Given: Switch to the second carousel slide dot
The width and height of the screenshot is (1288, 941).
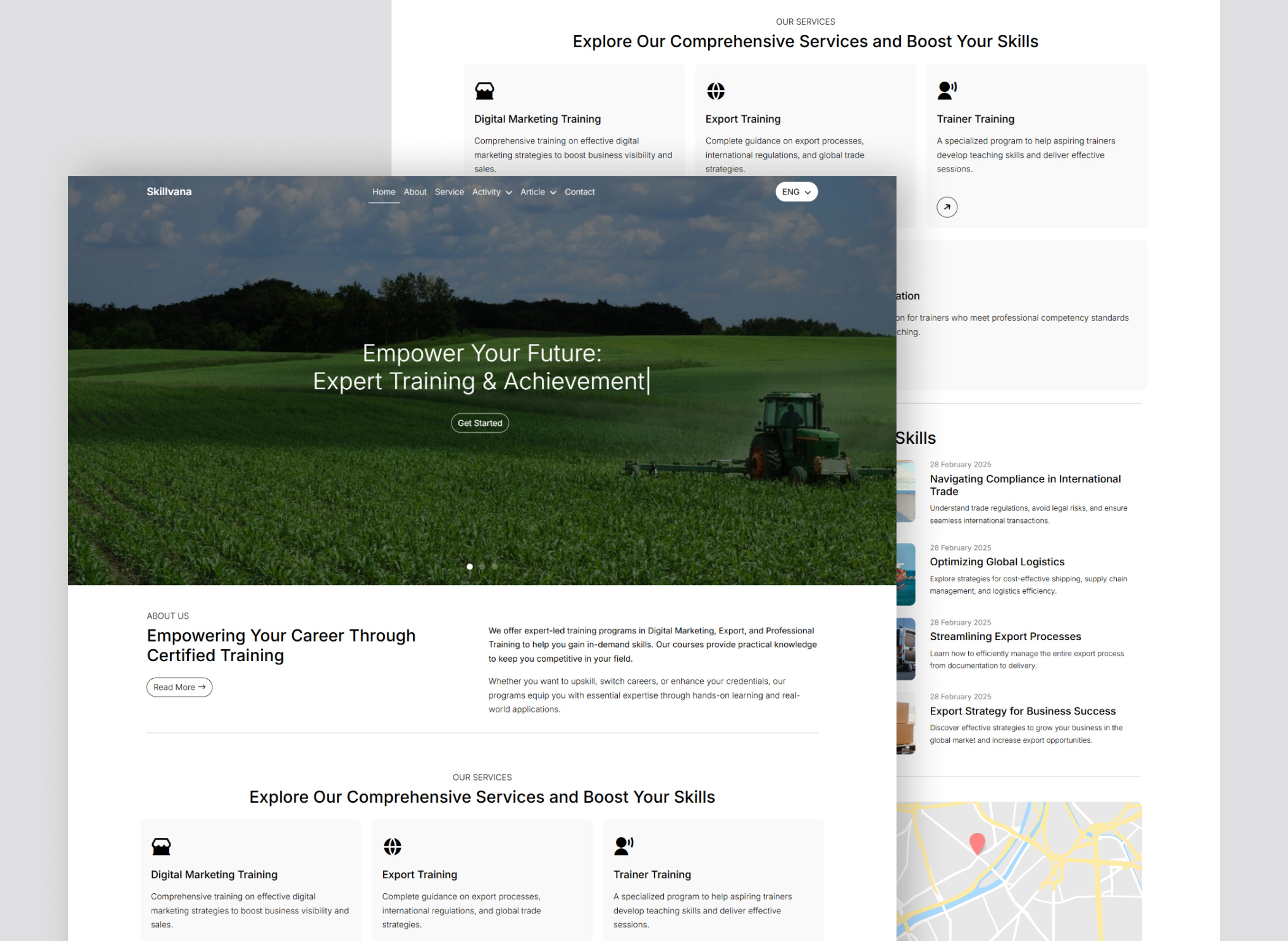Looking at the screenshot, I should tap(482, 567).
